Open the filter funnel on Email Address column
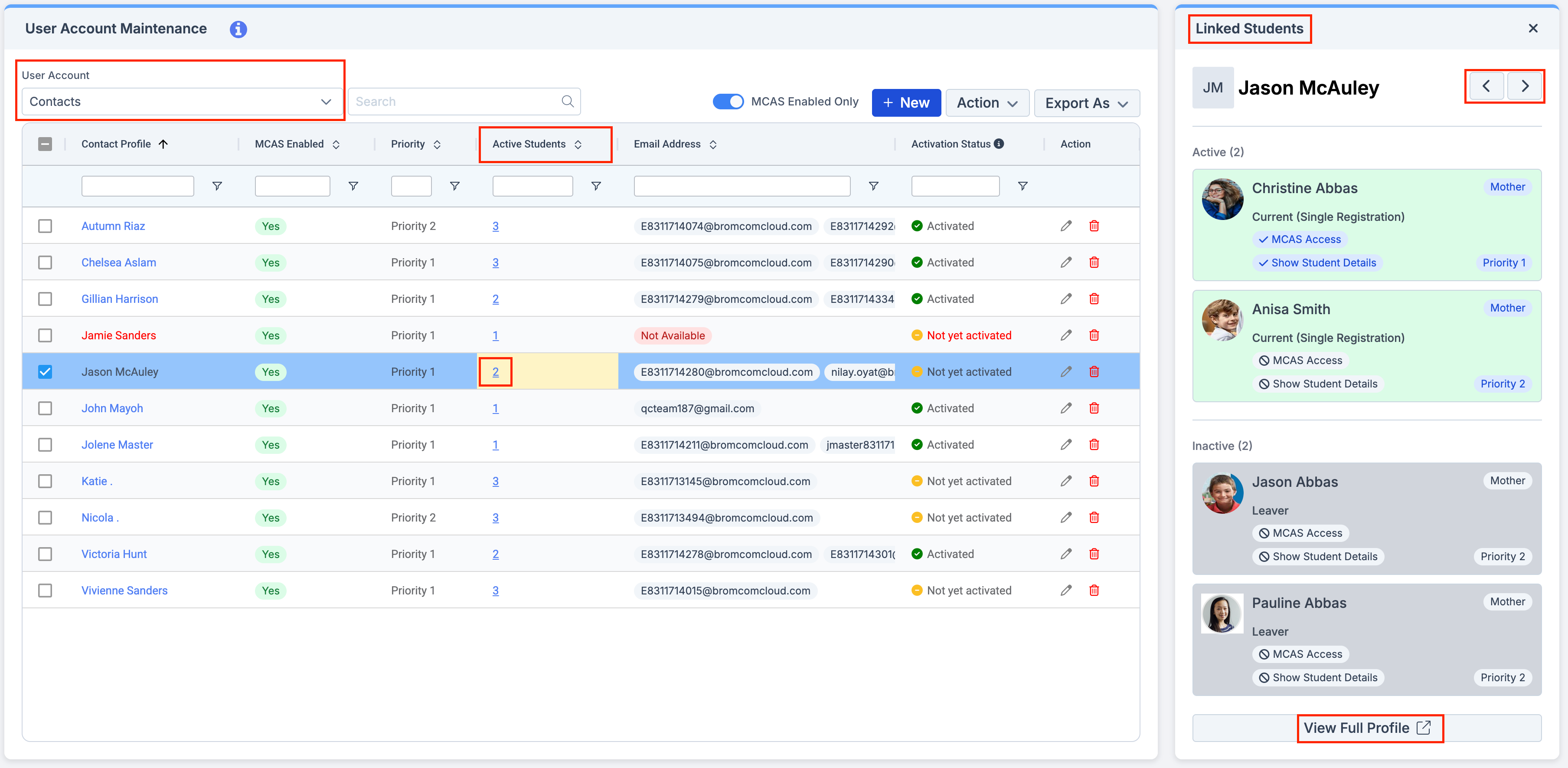Image resolution: width=1568 pixels, height=768 pixels. click(873, 186)
